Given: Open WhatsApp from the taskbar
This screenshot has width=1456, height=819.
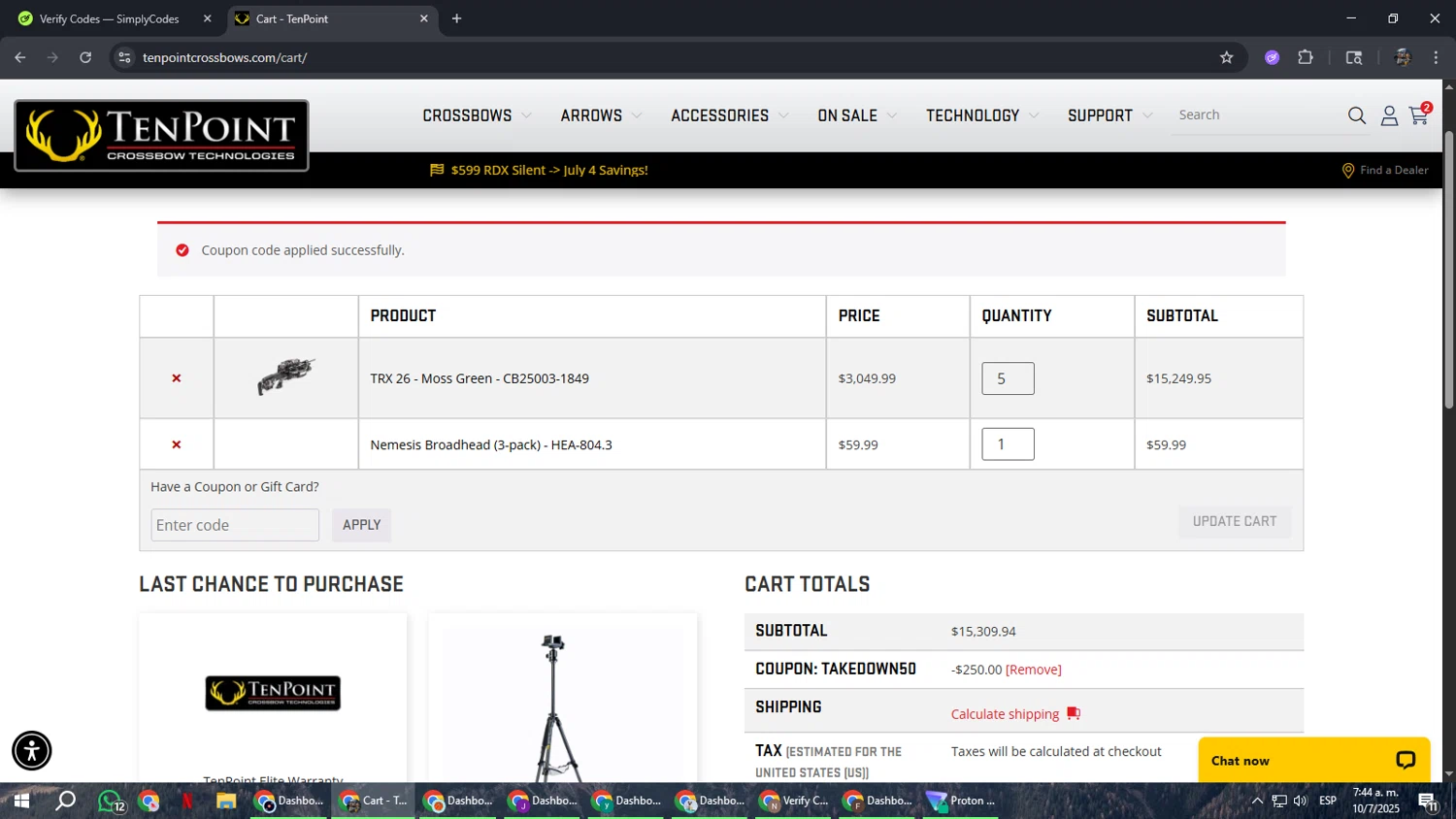Looking at the screenshot, I should (110, 801).
